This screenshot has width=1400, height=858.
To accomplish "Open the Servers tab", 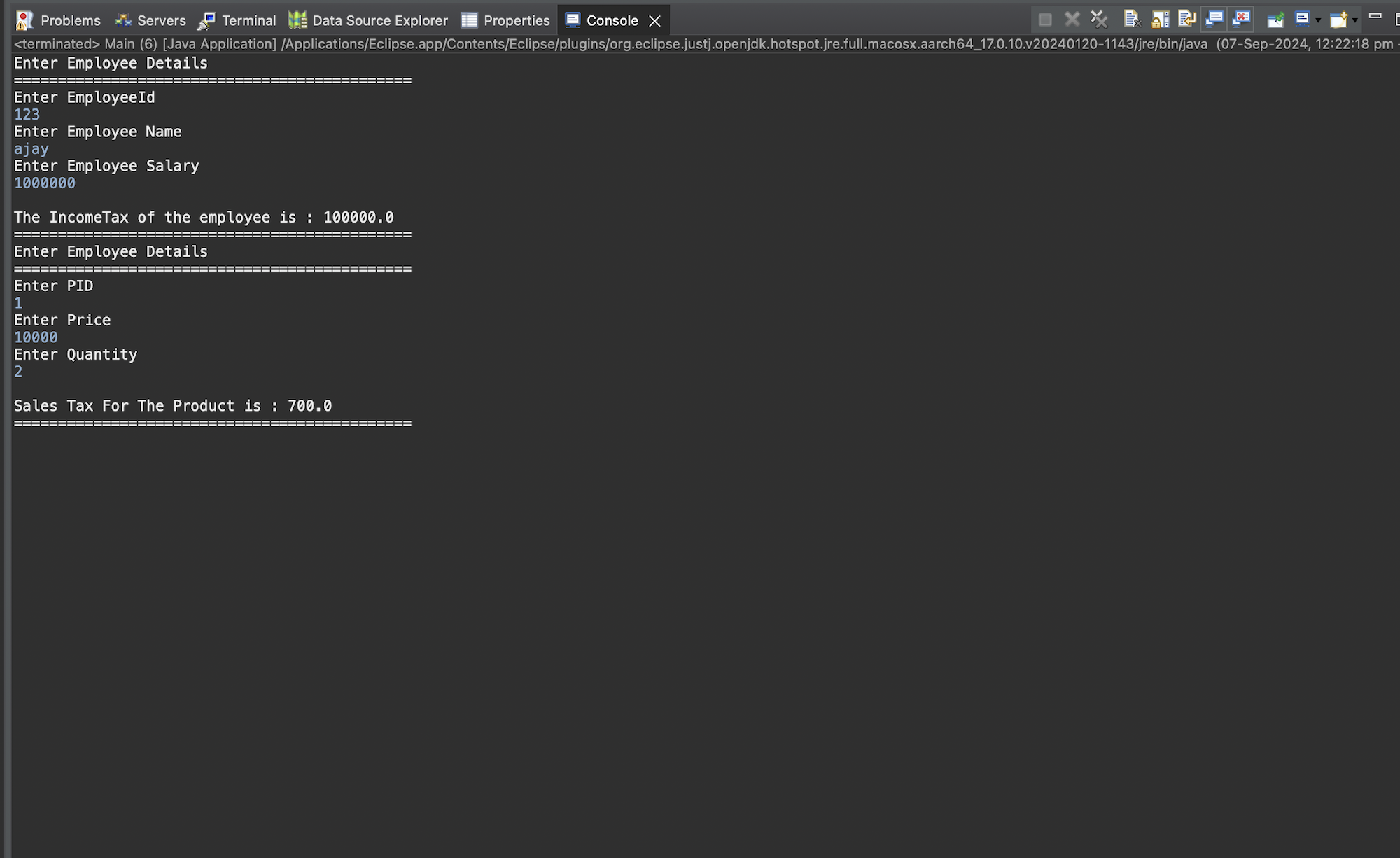I will (x=151, y=20).
